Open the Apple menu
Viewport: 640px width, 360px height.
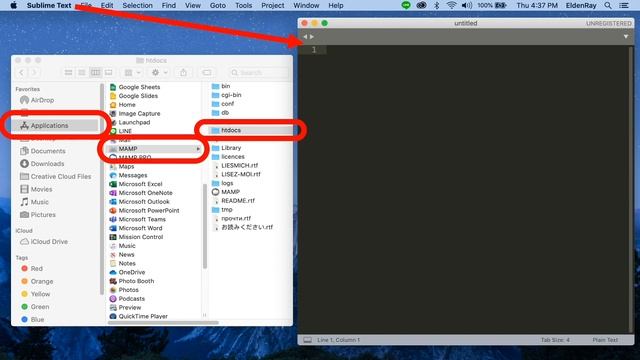pyautogui.click(x=13, y=5)
